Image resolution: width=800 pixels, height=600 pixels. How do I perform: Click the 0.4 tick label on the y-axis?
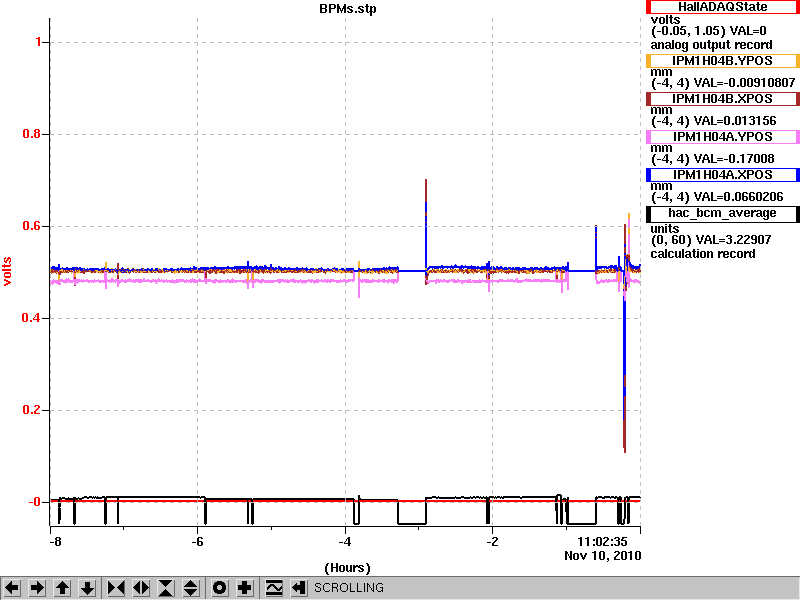[32, 318]
